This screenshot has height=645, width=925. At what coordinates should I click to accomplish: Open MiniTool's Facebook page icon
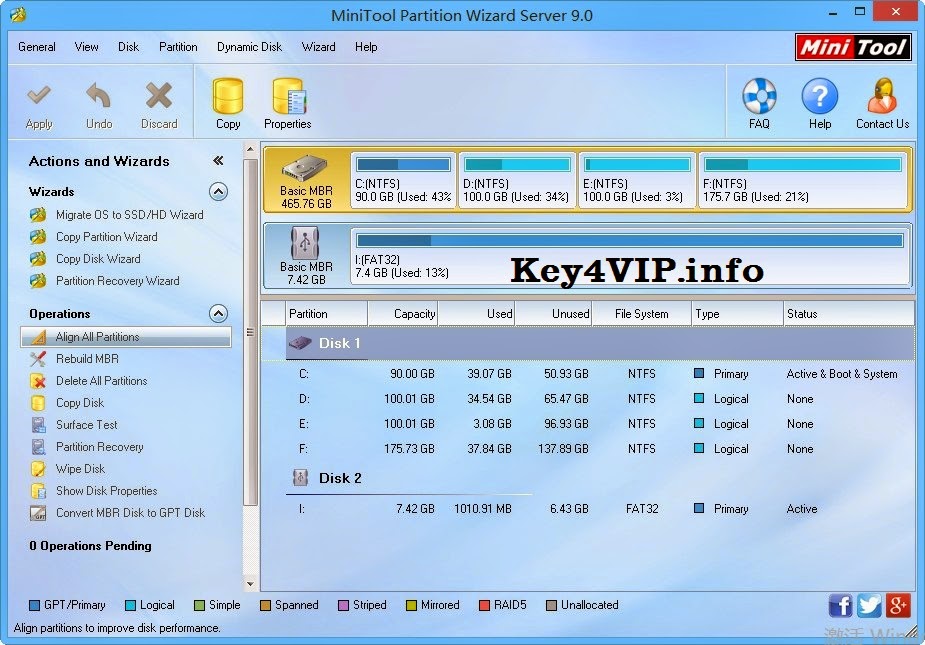[840, 605]
